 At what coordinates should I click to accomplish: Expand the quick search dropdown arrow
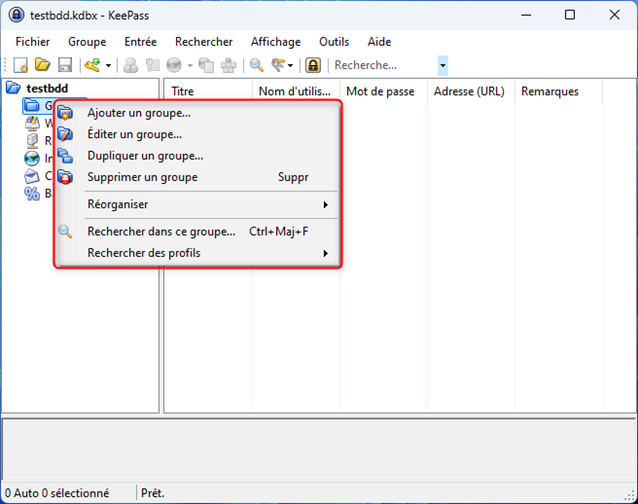(x=443, y=65)
